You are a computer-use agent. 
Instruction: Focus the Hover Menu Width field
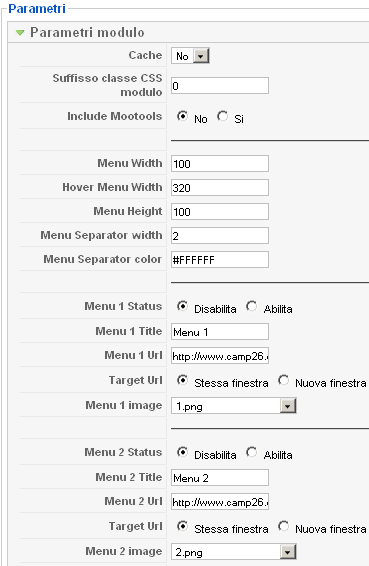(220, 187)
